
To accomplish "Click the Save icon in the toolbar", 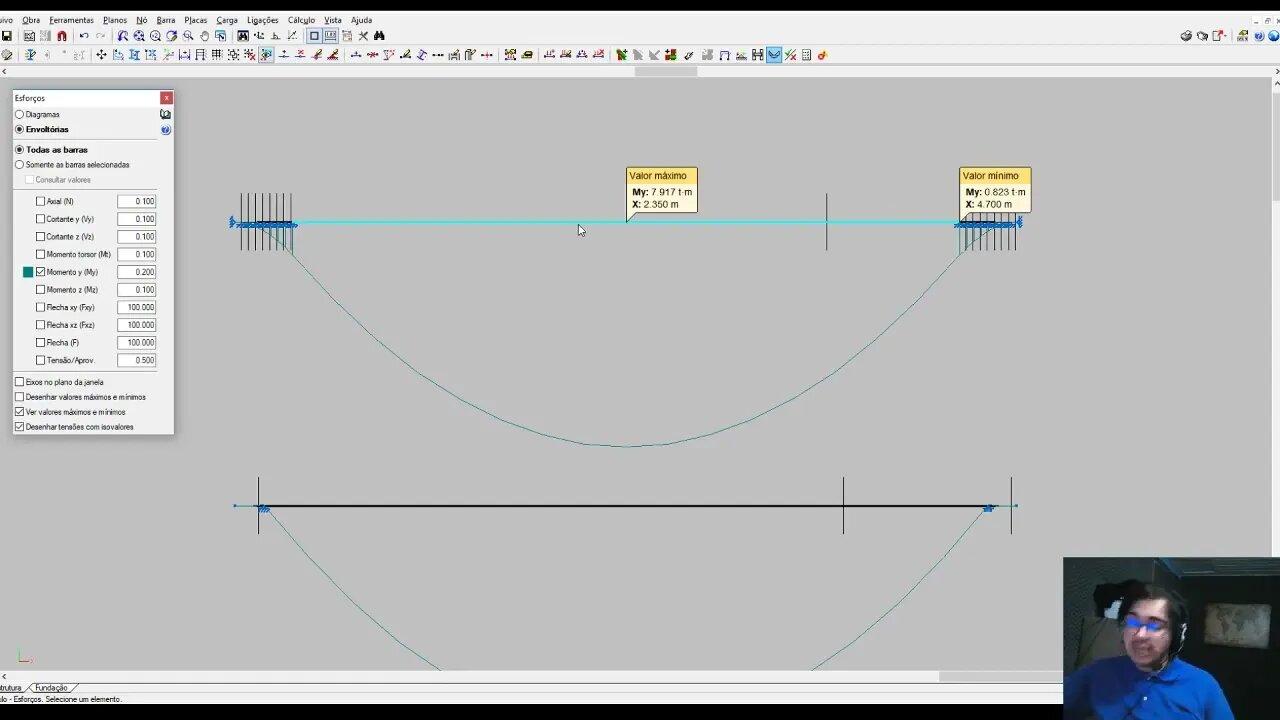I will pyautogui.click(x=7, y=36).
